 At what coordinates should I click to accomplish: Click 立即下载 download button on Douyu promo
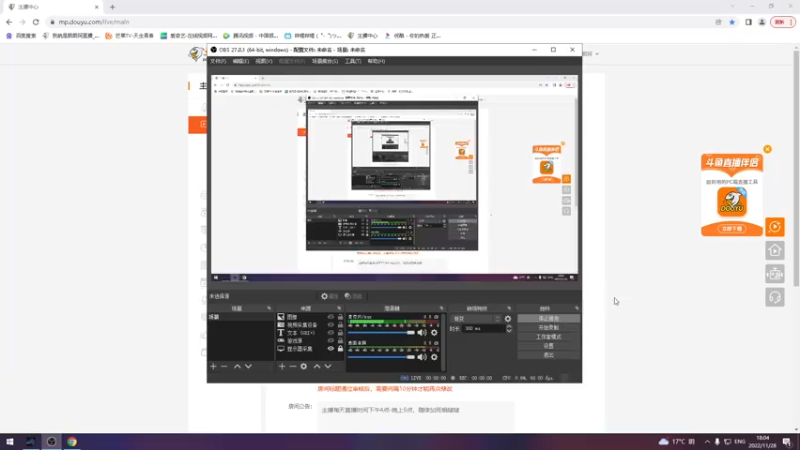732,229
